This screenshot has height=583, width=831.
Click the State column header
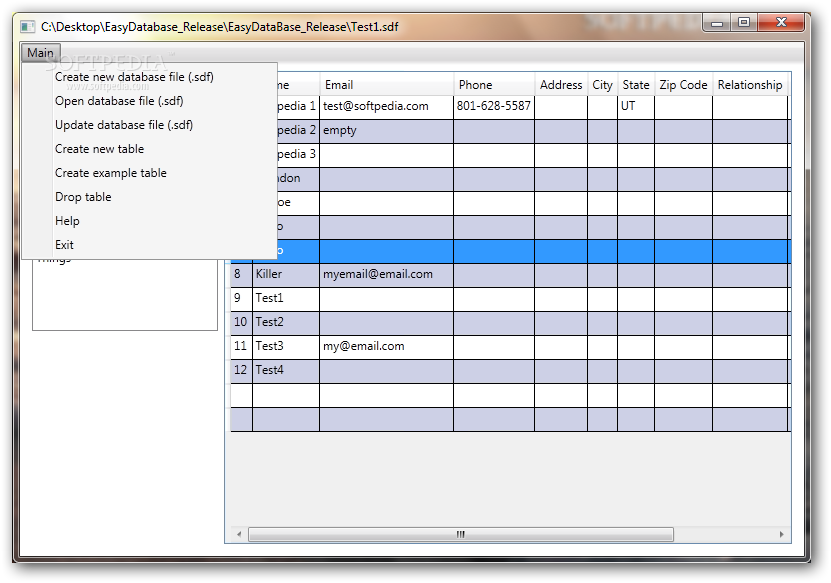636,85
